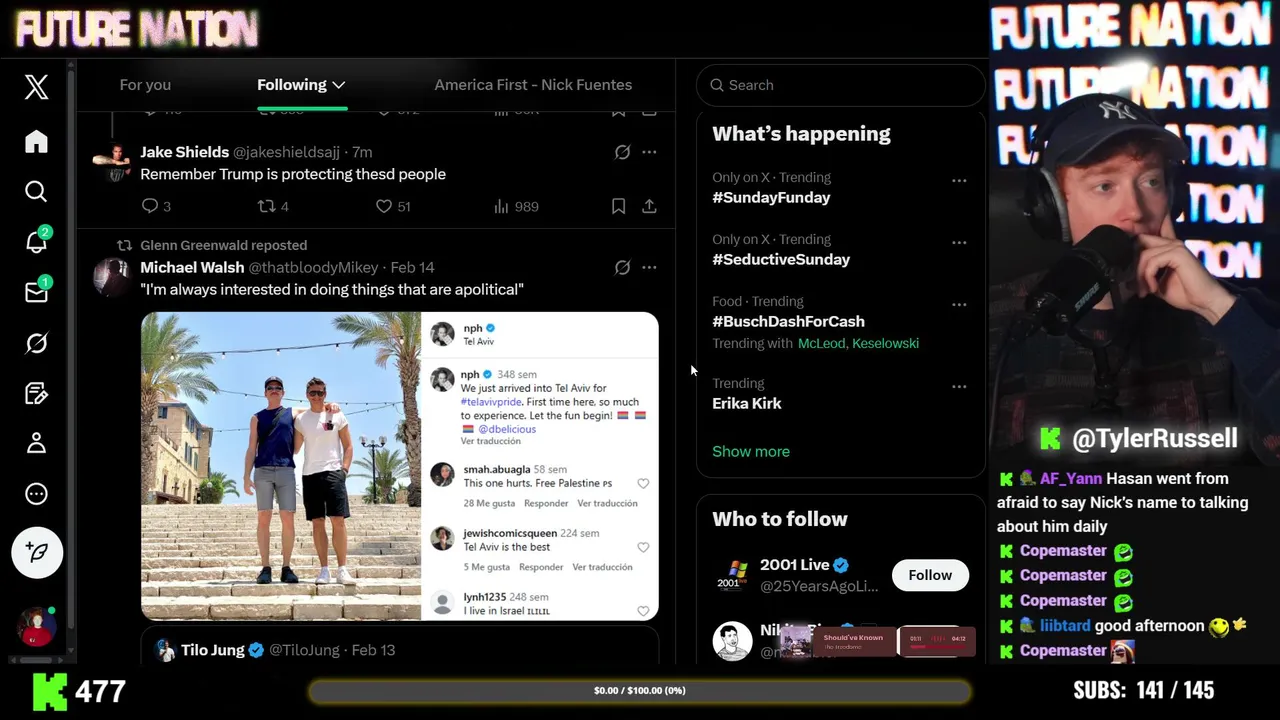Open the Erika Kirk trending topic
The image size is (1280, 720).
[x=747, y=404]
